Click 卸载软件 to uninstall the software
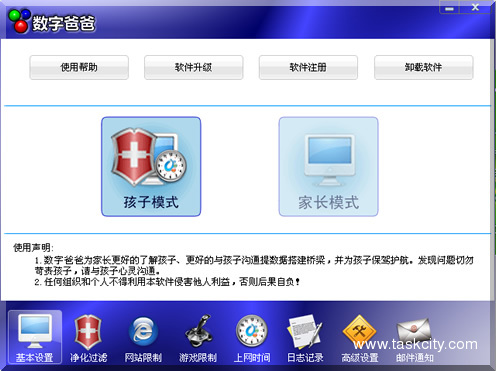This screenshot has width=496, height=371. tap(423, 68)
